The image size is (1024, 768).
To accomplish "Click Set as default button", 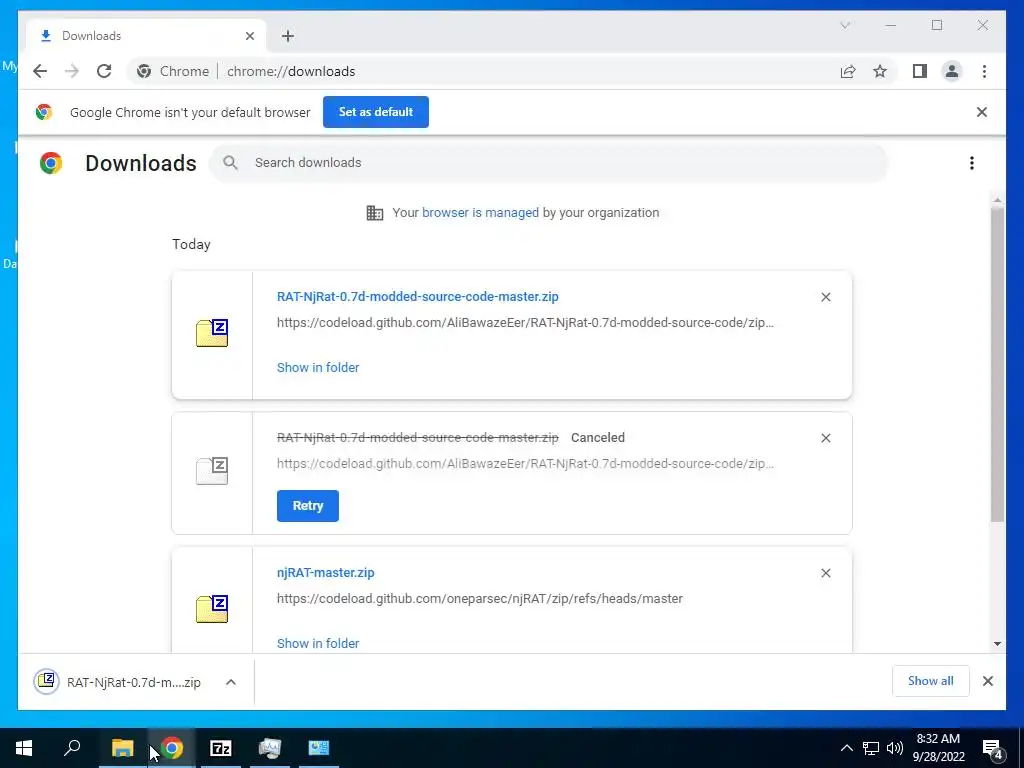I will (x=376, y=112).
